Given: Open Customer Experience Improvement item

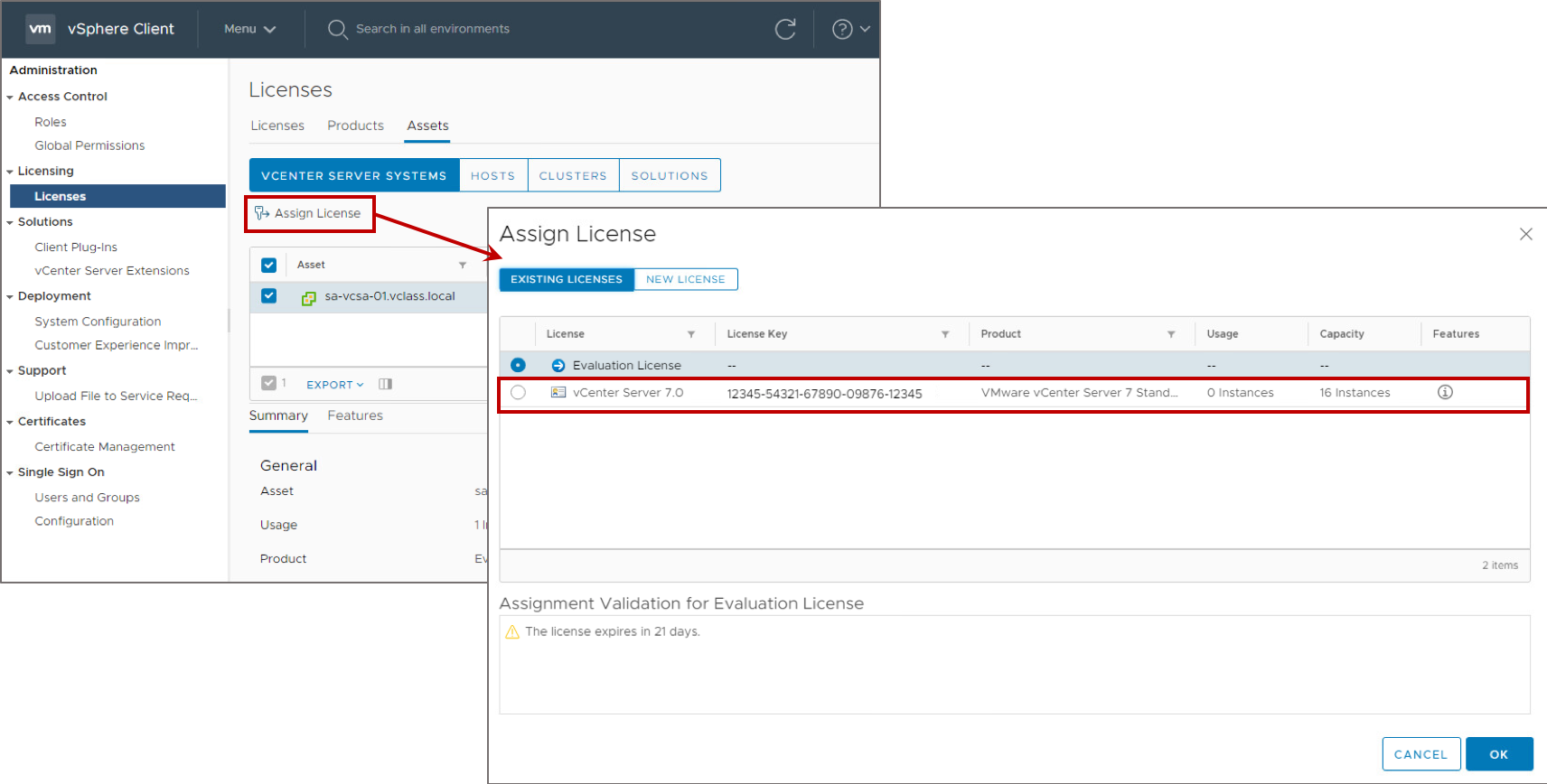Looking at the screenshot, I should pos(117,345).
